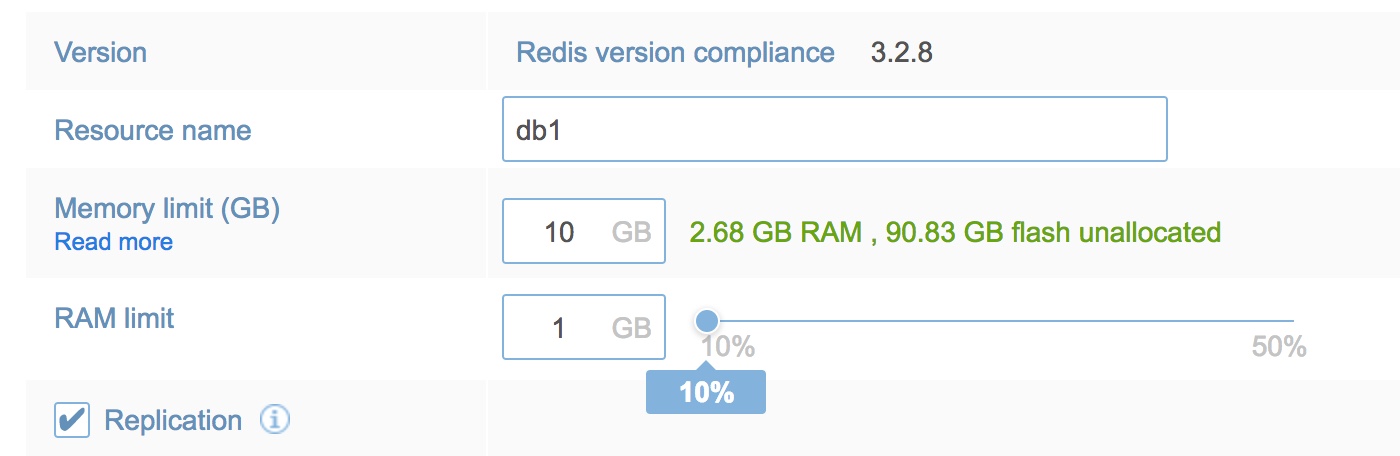Click the info icon beside Replication
1400x456 pixels.
(x=275, y=421)
